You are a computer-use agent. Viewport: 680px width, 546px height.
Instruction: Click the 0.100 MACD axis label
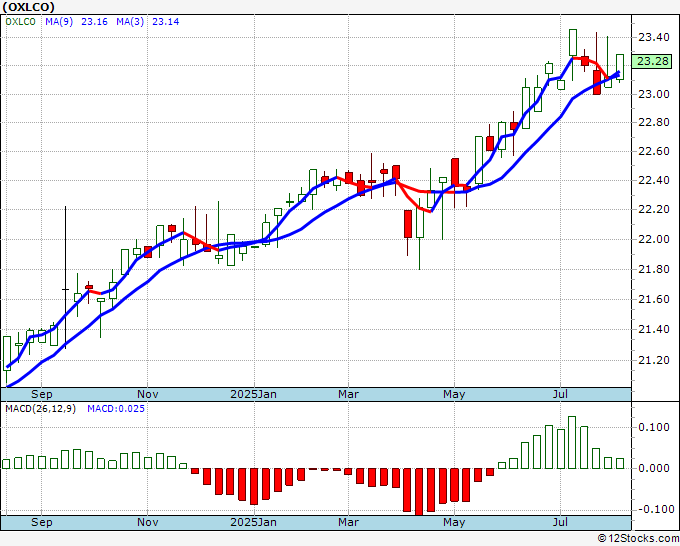(x=654, y=427)
